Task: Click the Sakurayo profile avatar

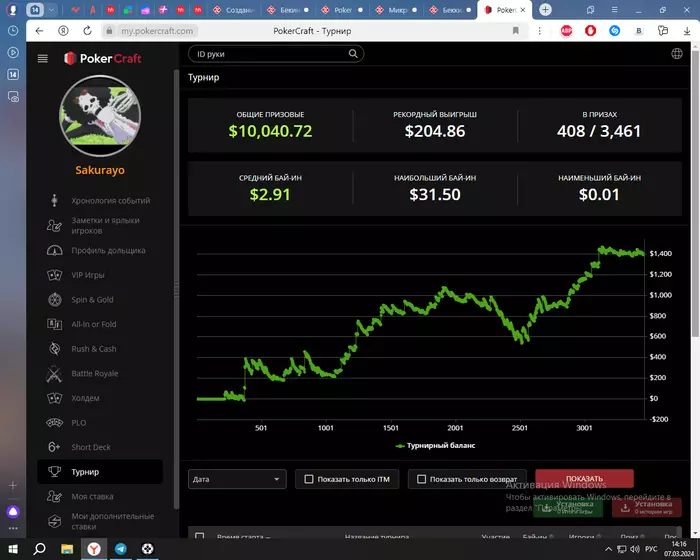Action: [100, 116]
